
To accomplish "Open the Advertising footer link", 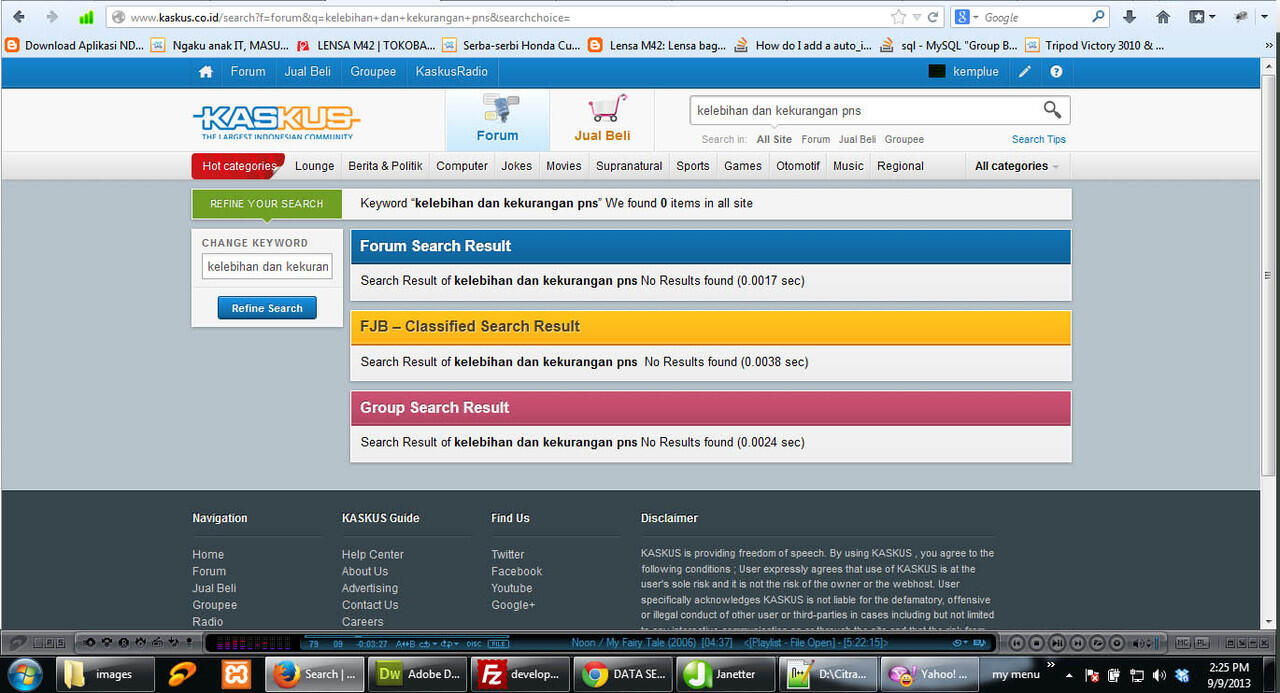I will pyautogui.click(x=370, y=589).
